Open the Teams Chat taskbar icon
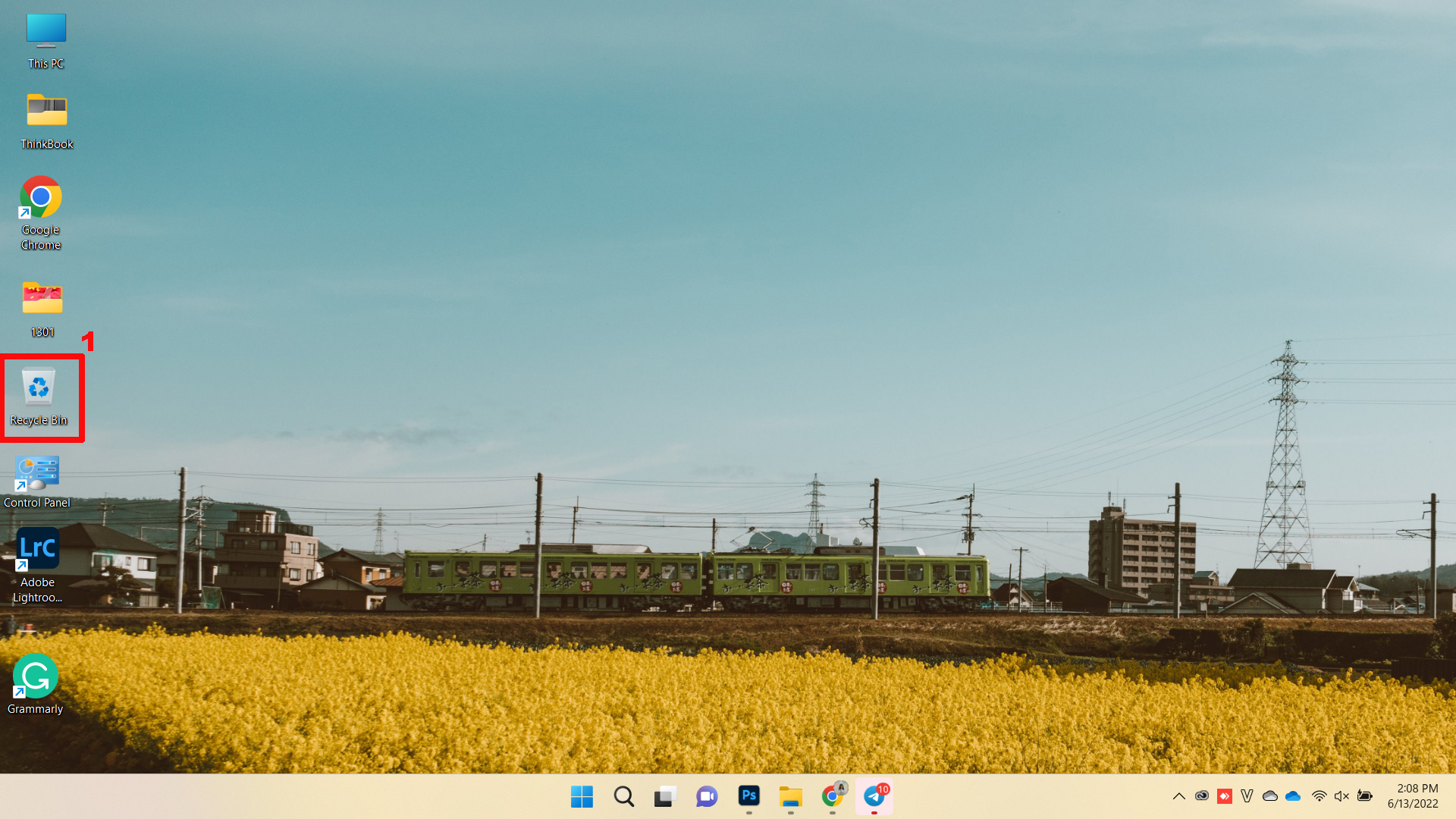 pos(707,796)
